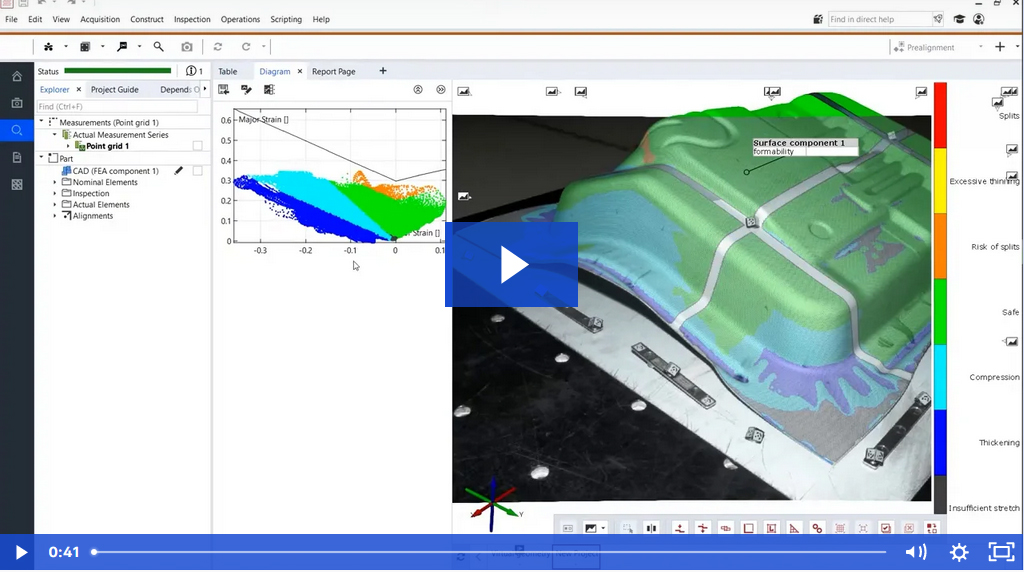Viewport: 1024px width, 572px height.
Task: Click the pencil edit icon beside CAD
Action: tap(179, 171)
